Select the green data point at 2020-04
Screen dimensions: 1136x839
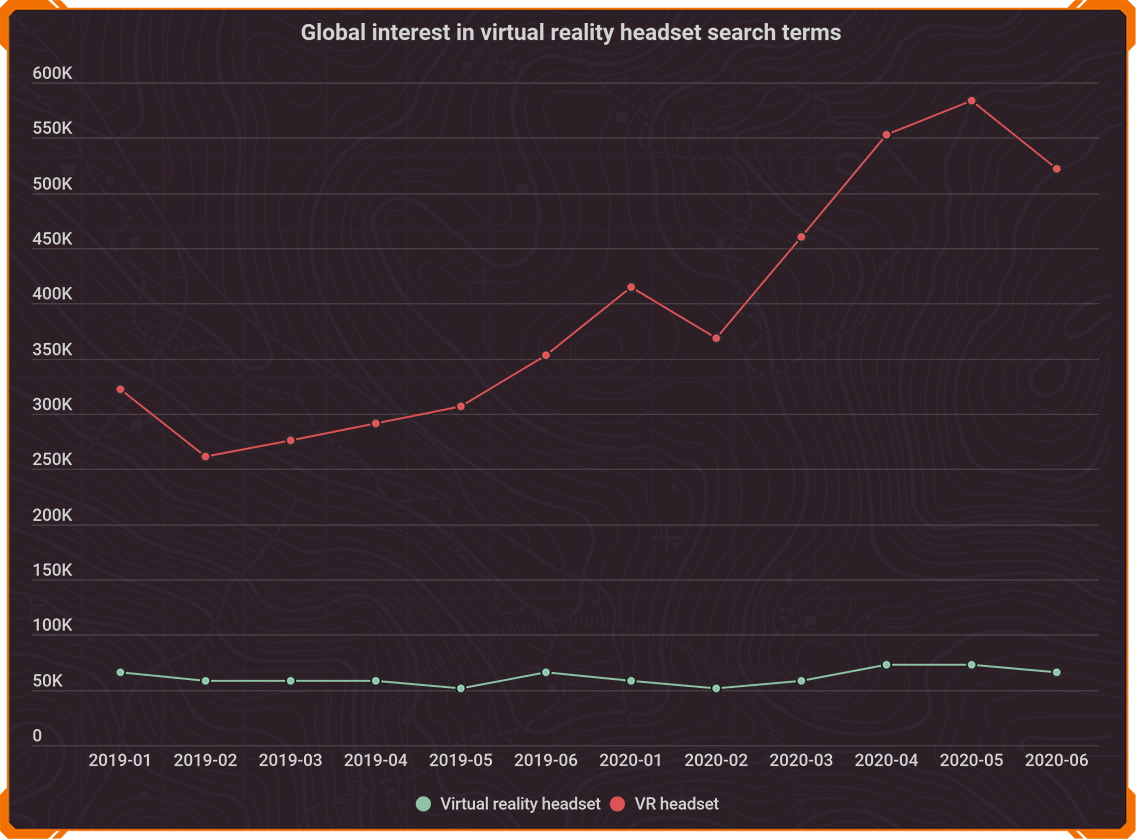click(886, 665)
